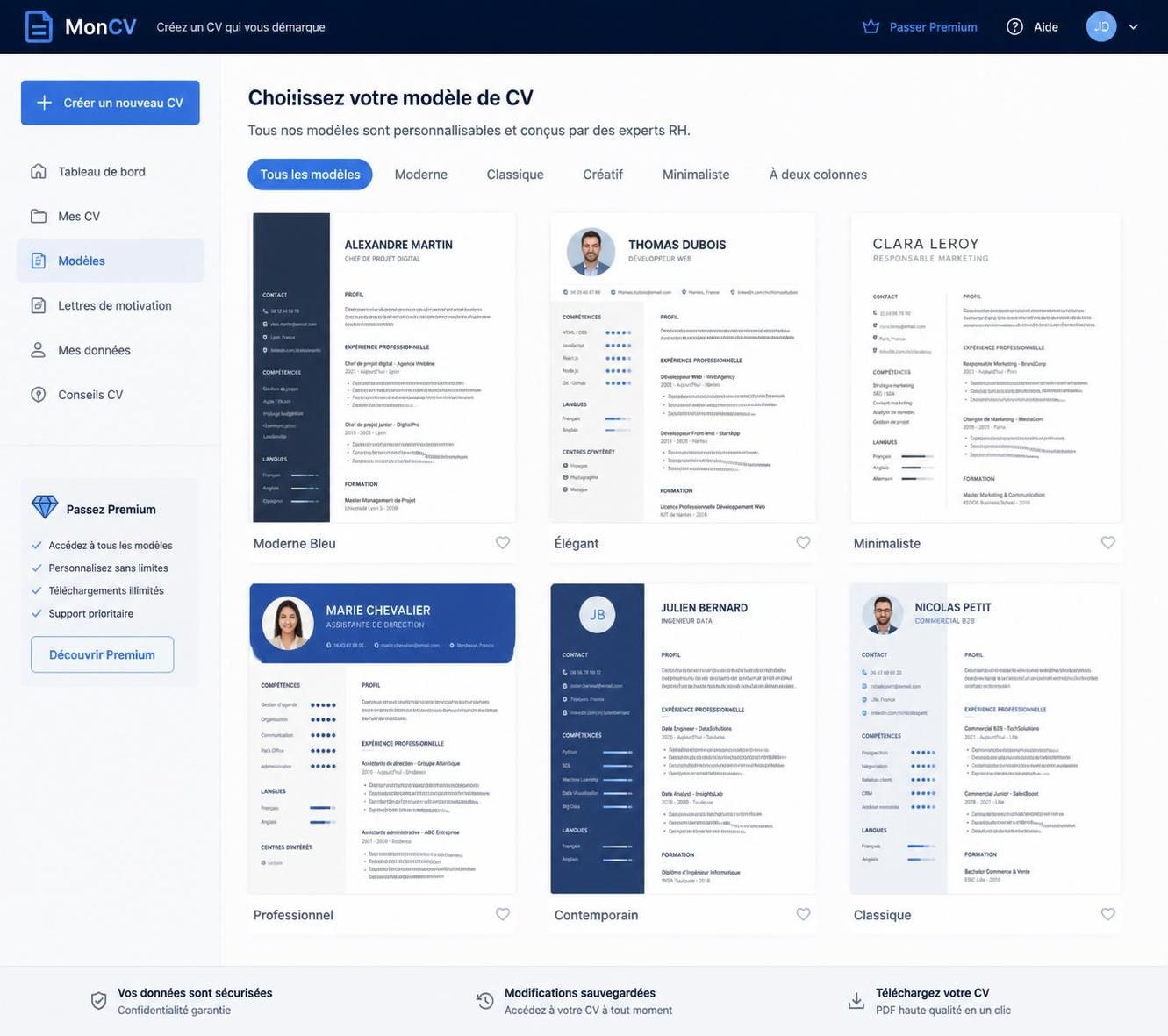Image resolution: width=1168 pixels, height=1036 pixels.
Task: Favorite the Moderne Bleu template
Action: (503, 543)
